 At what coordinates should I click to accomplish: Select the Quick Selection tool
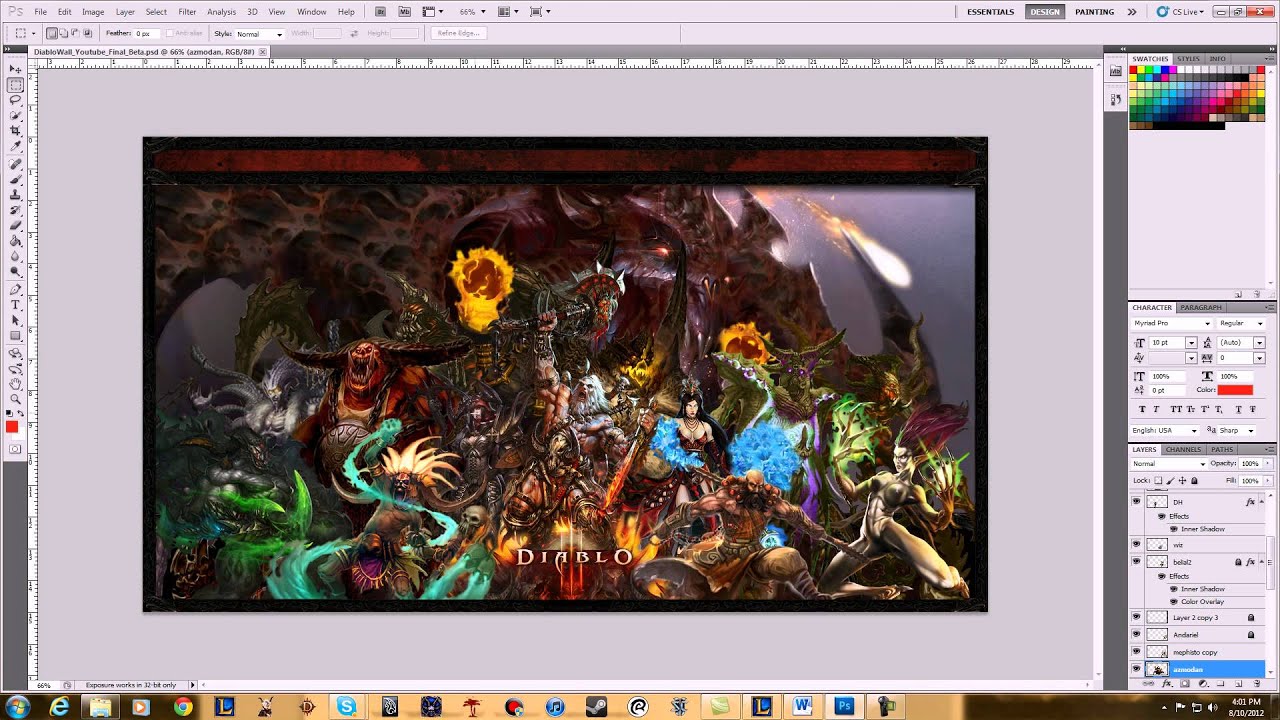click(x=15, y=115)
